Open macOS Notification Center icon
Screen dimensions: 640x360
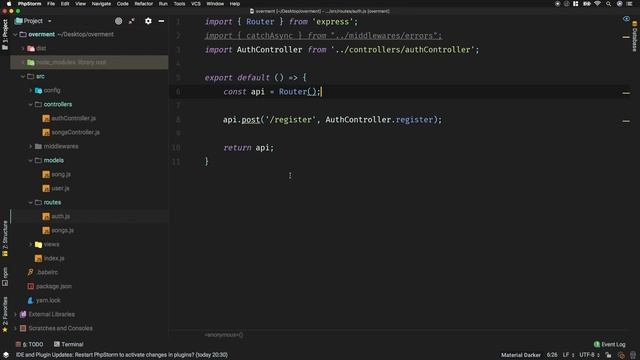click(x=629, y=4)
